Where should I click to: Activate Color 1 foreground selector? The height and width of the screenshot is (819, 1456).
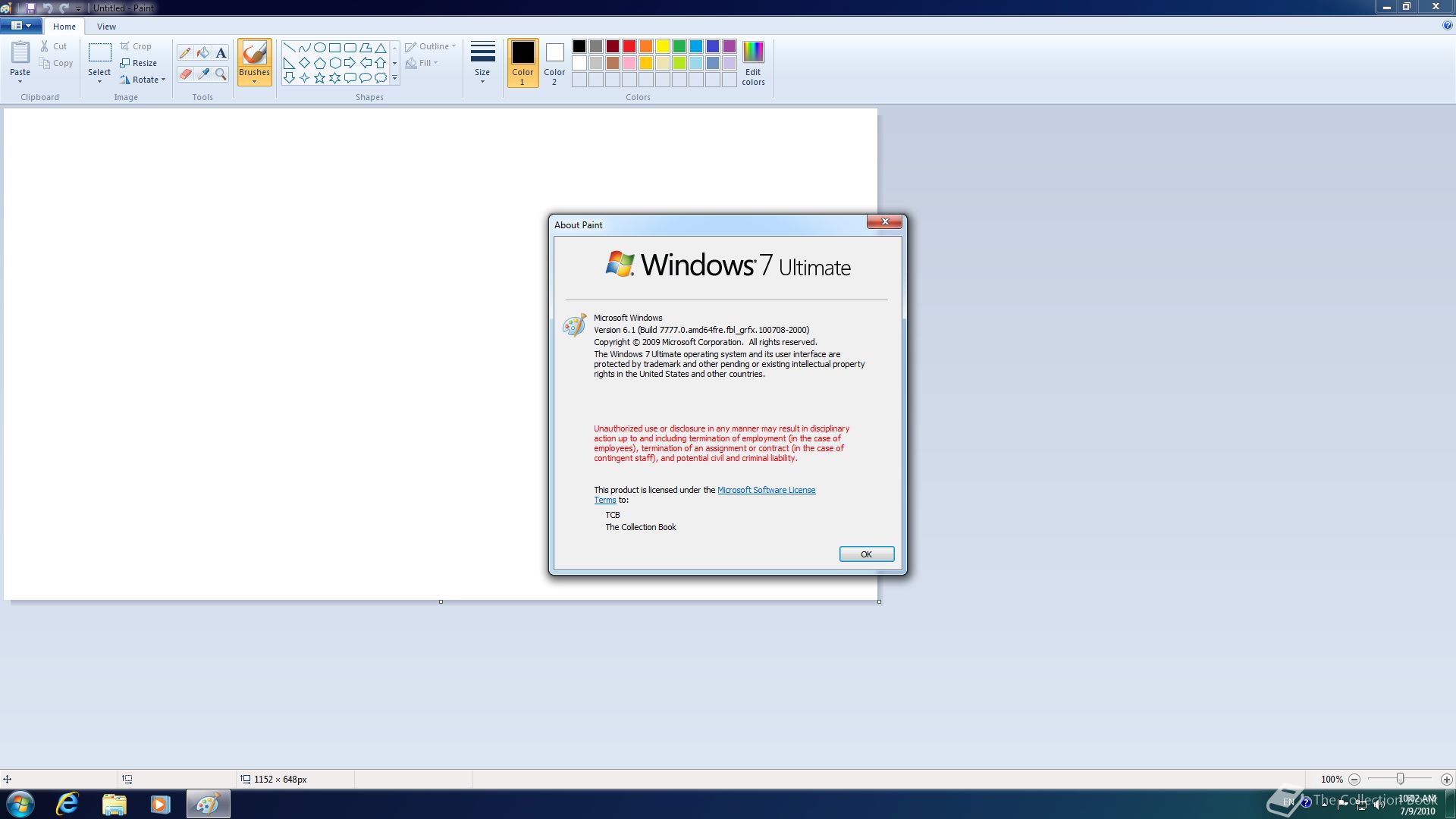(522, 63)
